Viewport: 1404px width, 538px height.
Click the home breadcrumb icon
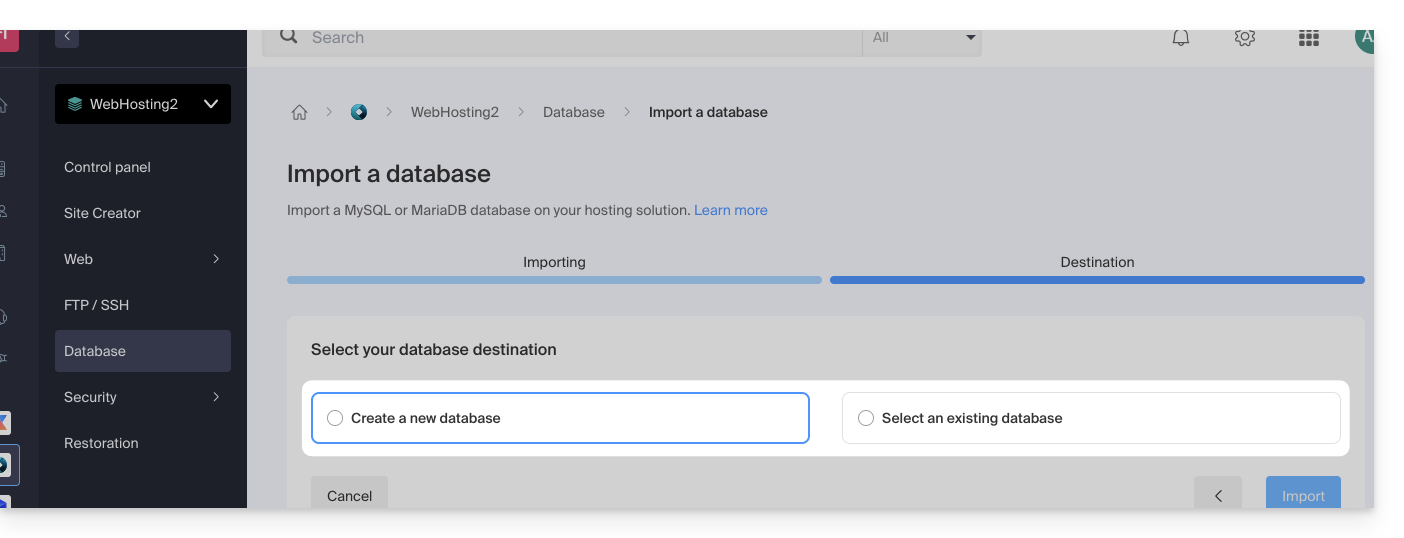click(299, 112)
